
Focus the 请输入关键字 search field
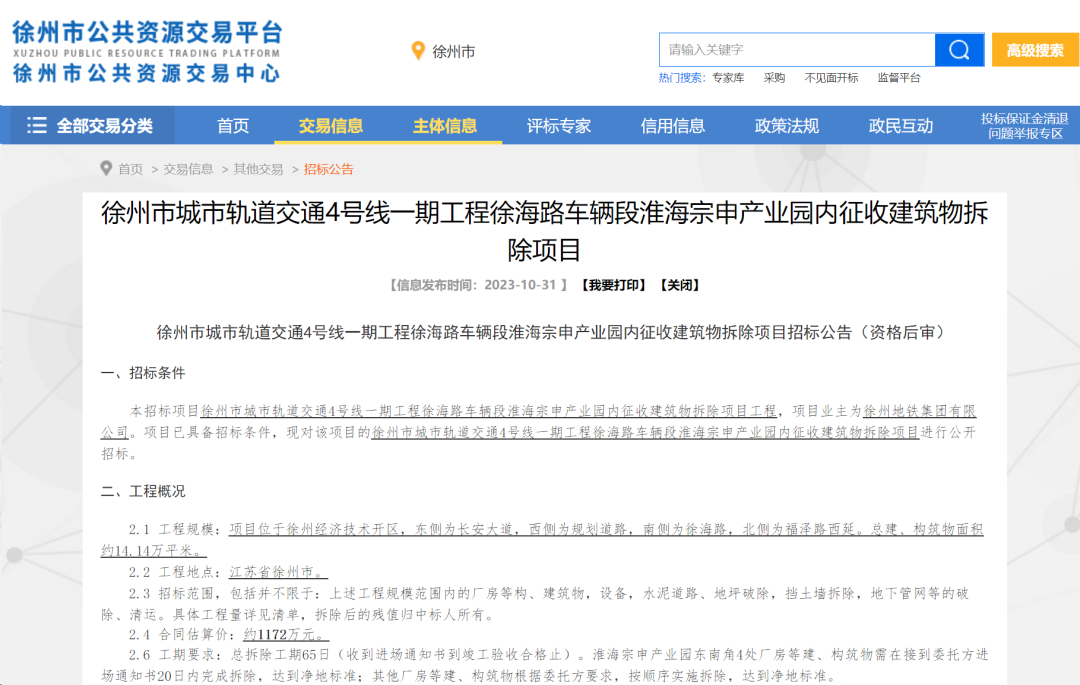pyautogui.click(x=797, y=50)
